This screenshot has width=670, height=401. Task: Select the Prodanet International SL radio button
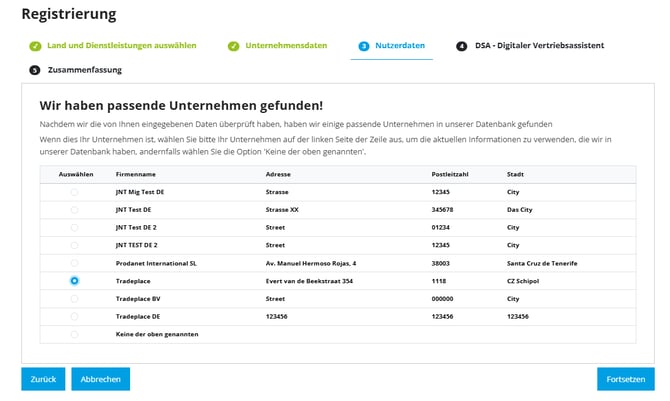(x=75, y=263)
